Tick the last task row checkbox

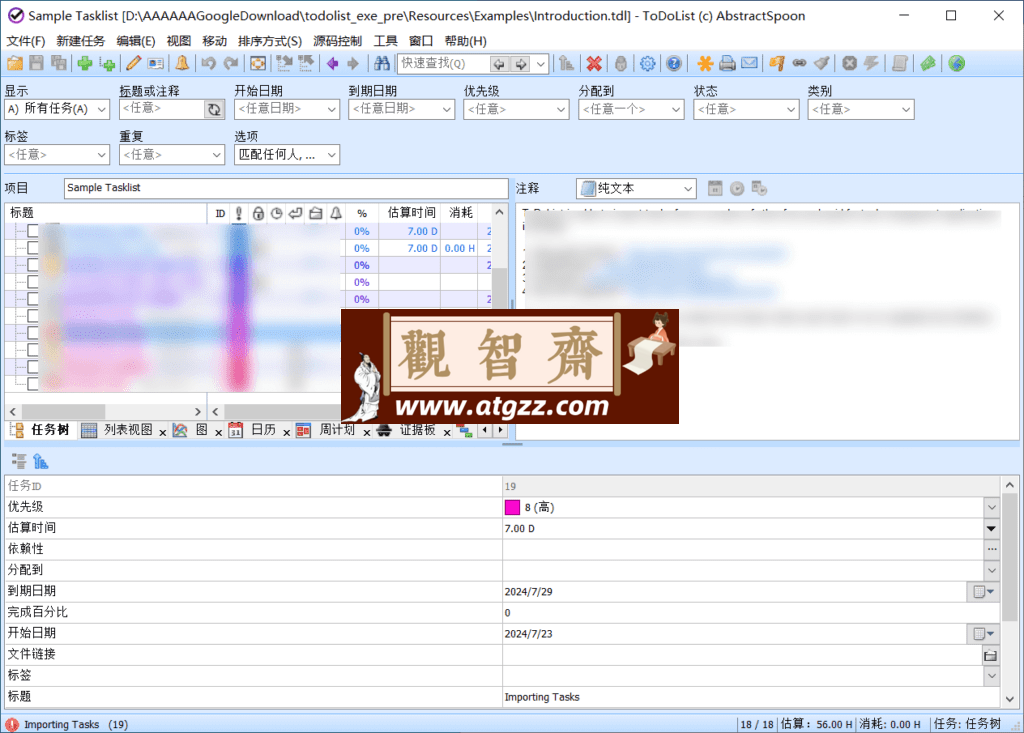(x=33, y=383)
